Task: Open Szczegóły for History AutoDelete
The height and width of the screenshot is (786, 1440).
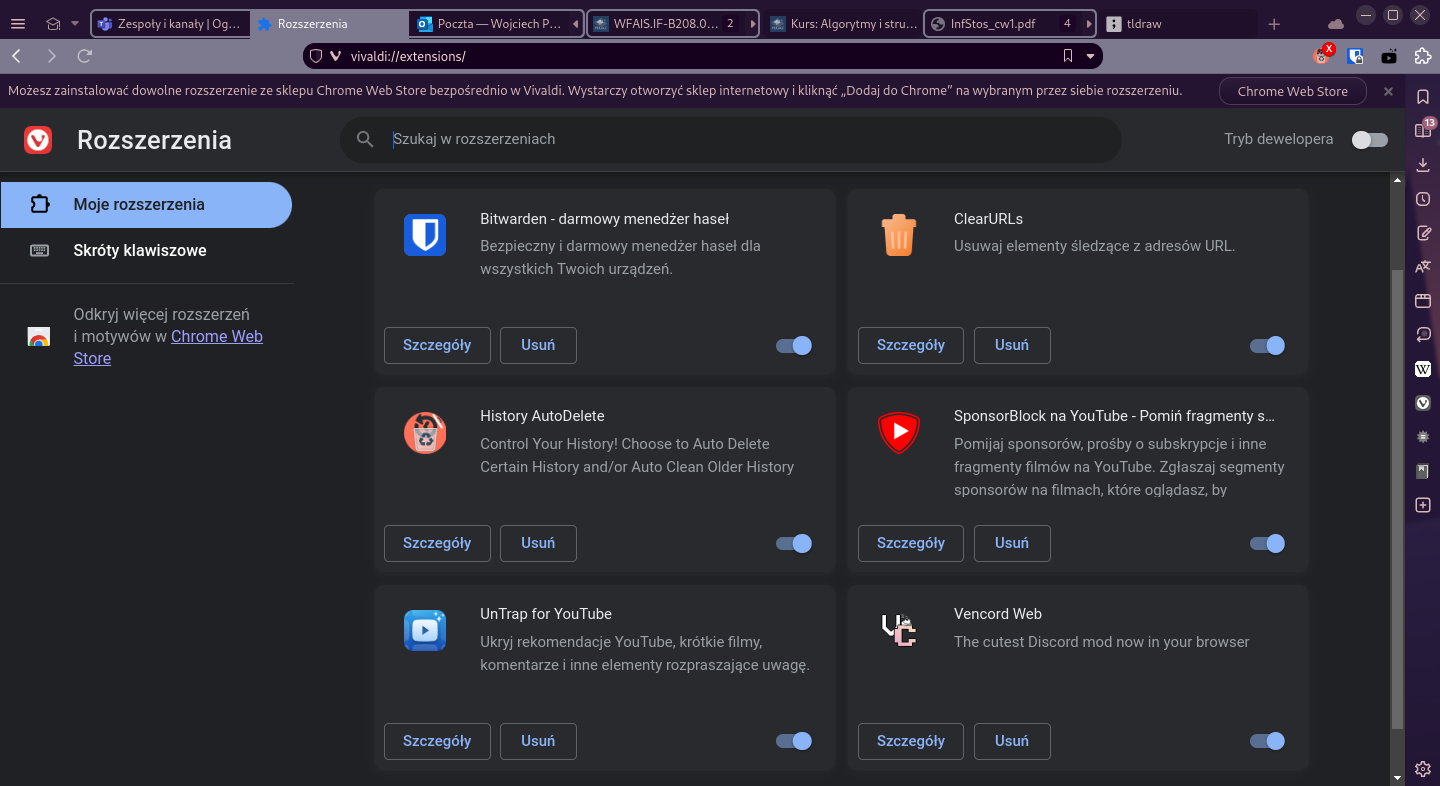Action: (x=437, y=543)
